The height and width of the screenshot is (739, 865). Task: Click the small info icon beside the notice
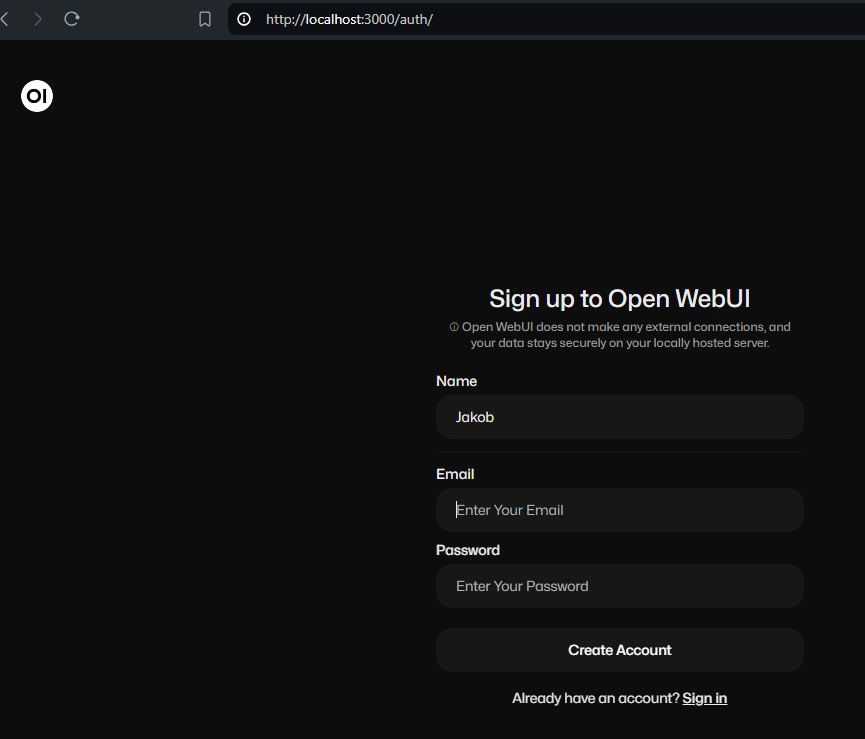454,327
